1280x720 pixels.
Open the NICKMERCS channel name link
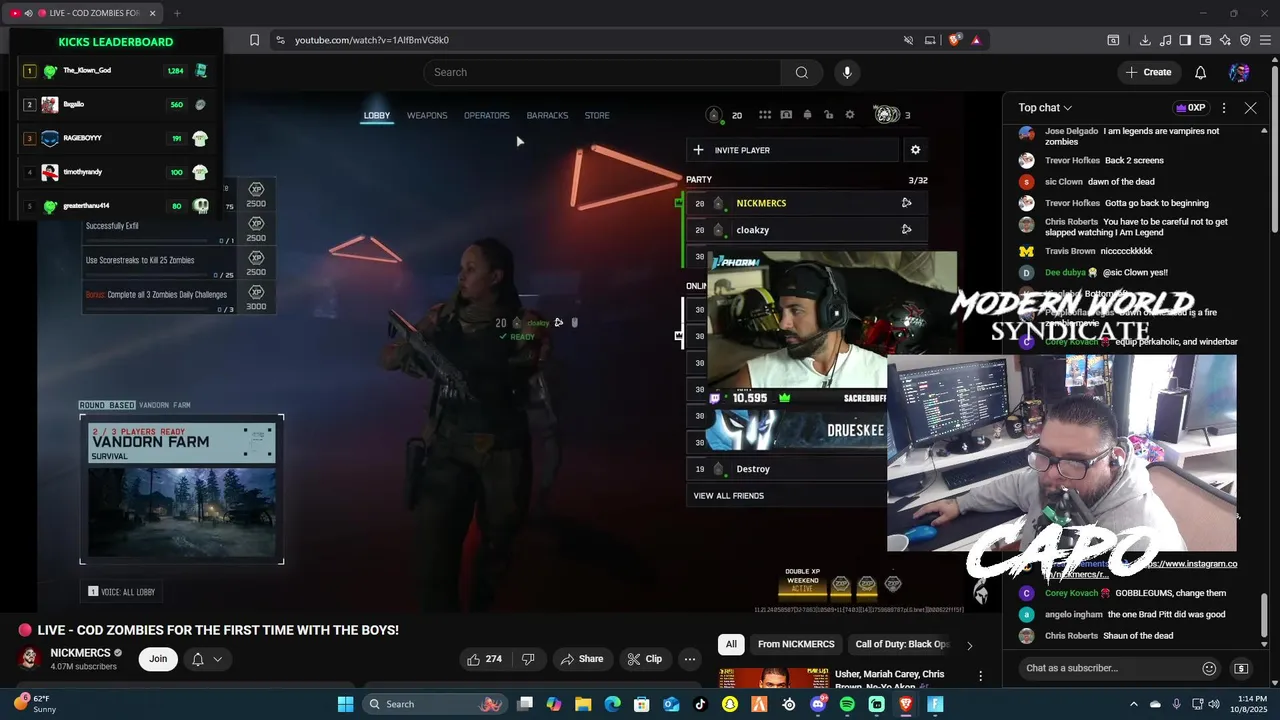tap(80, 653)
